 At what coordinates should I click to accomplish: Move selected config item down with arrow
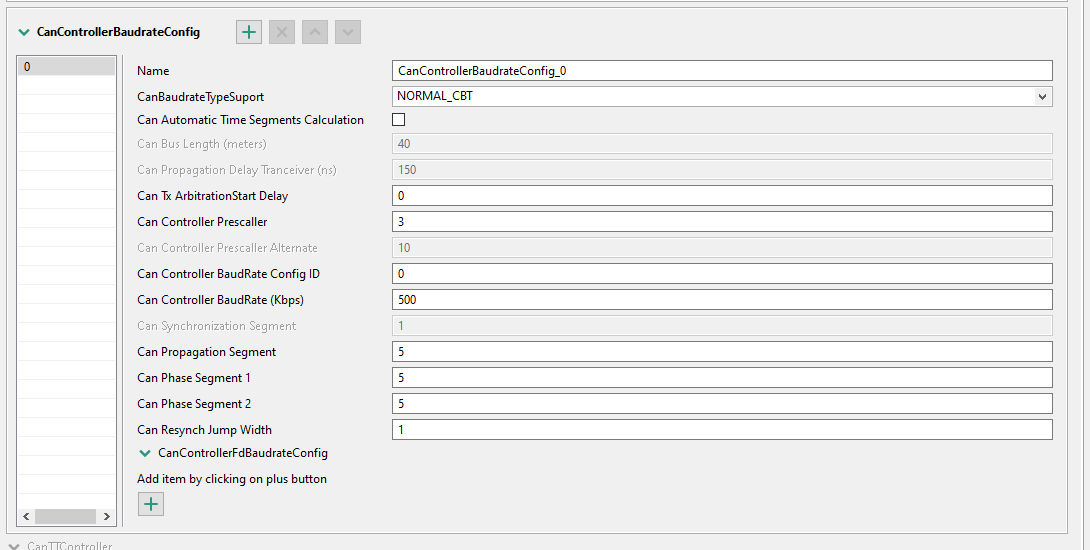click(348, 32)
